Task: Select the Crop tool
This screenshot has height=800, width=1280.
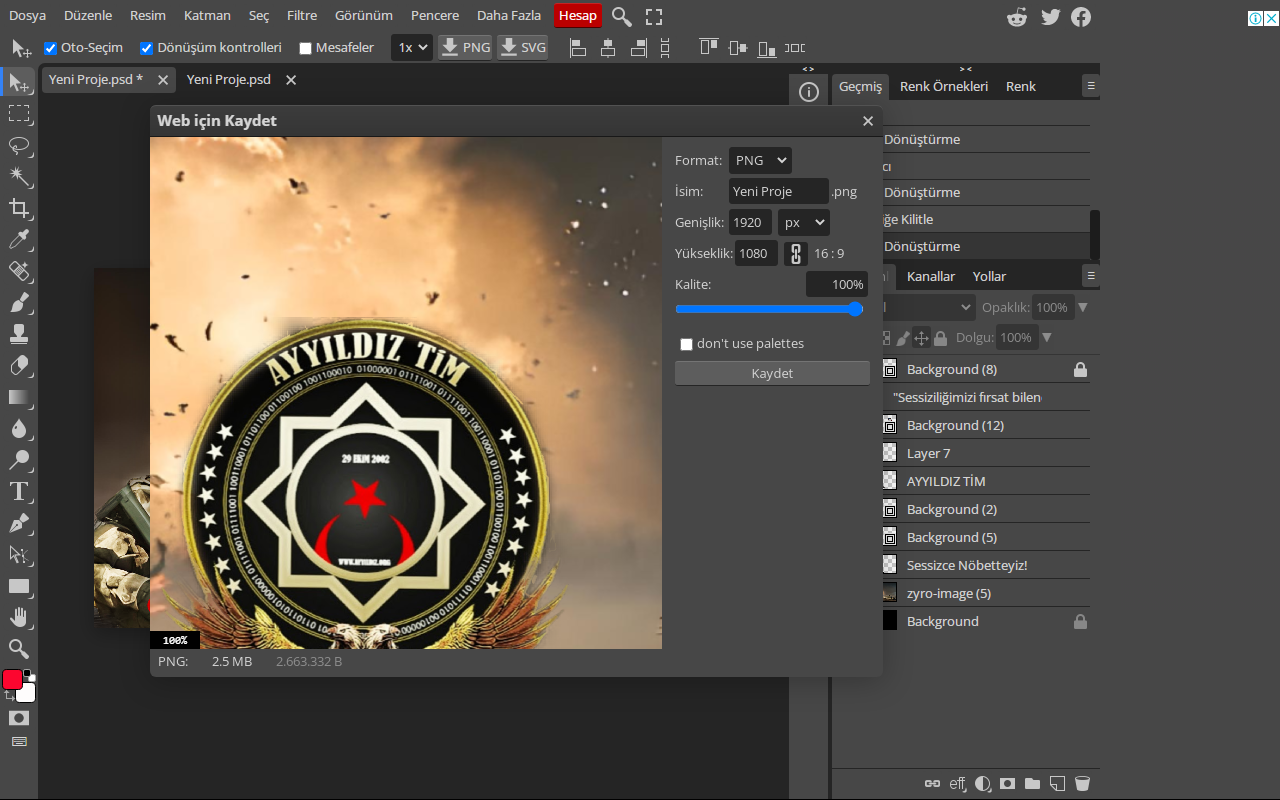Action: 19,208
